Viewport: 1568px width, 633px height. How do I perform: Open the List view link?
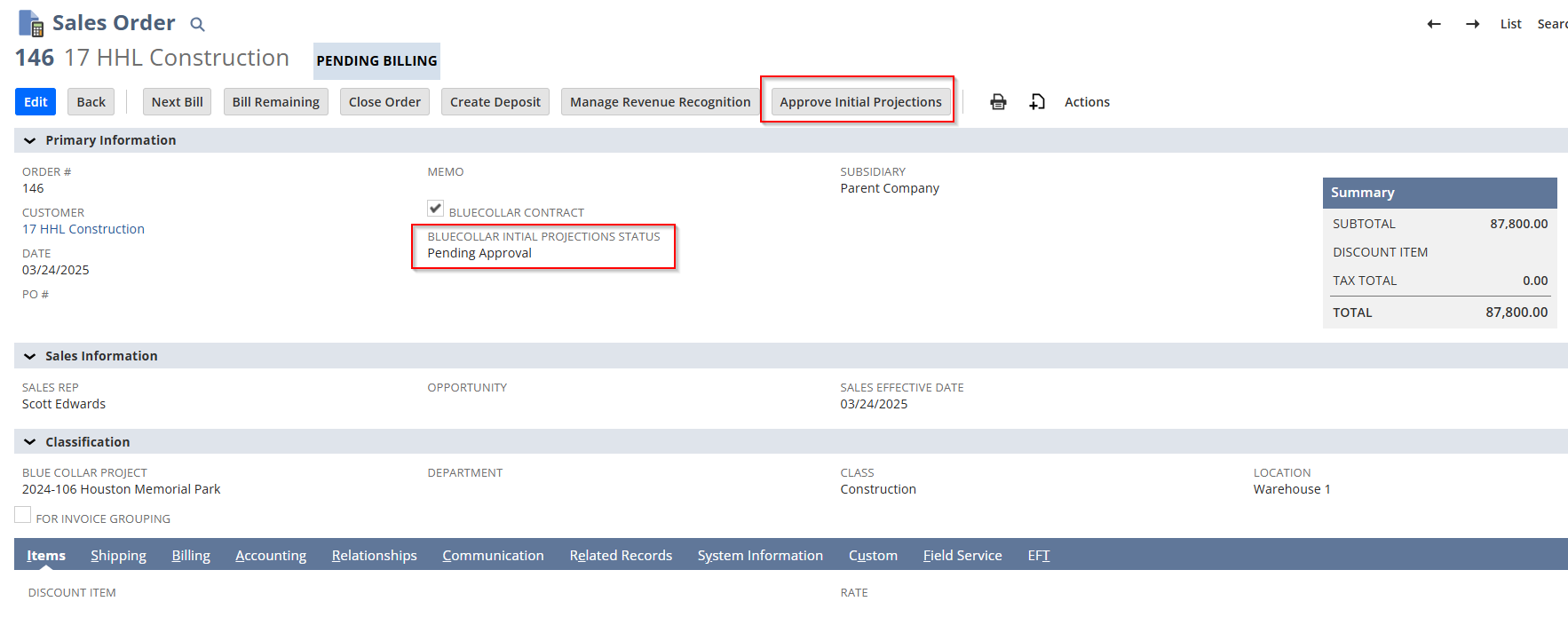coord(1510,24)
